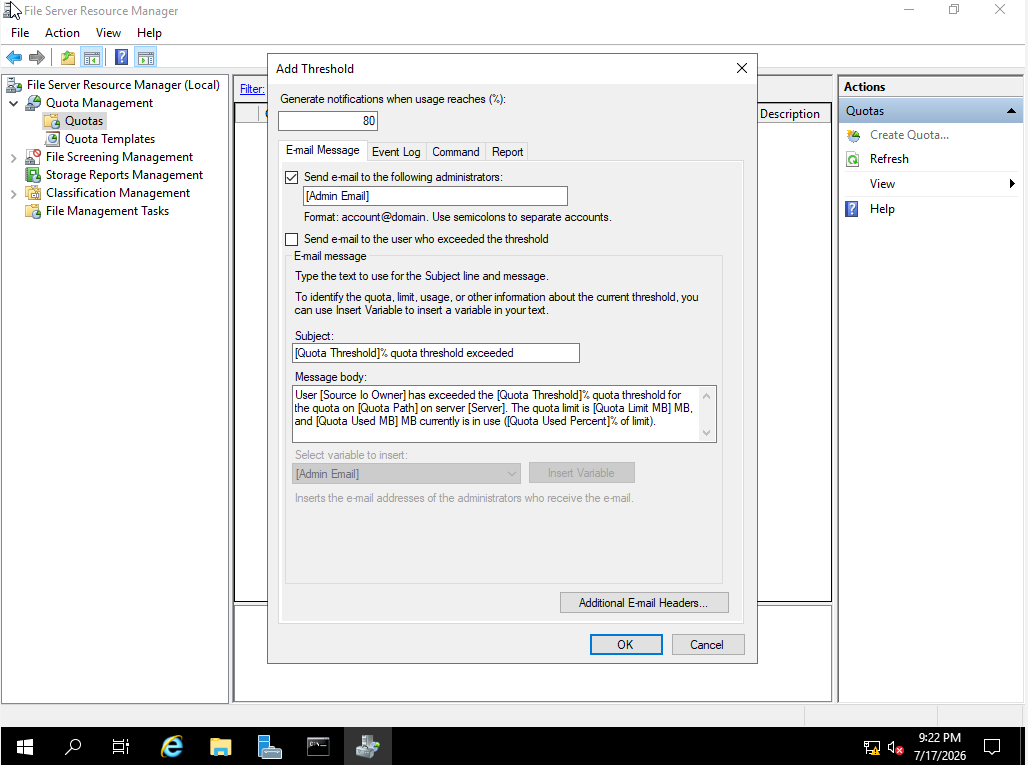1028x765 pixels.
Task: Close the Add Threshold dialog
Action: click(742, 69)
